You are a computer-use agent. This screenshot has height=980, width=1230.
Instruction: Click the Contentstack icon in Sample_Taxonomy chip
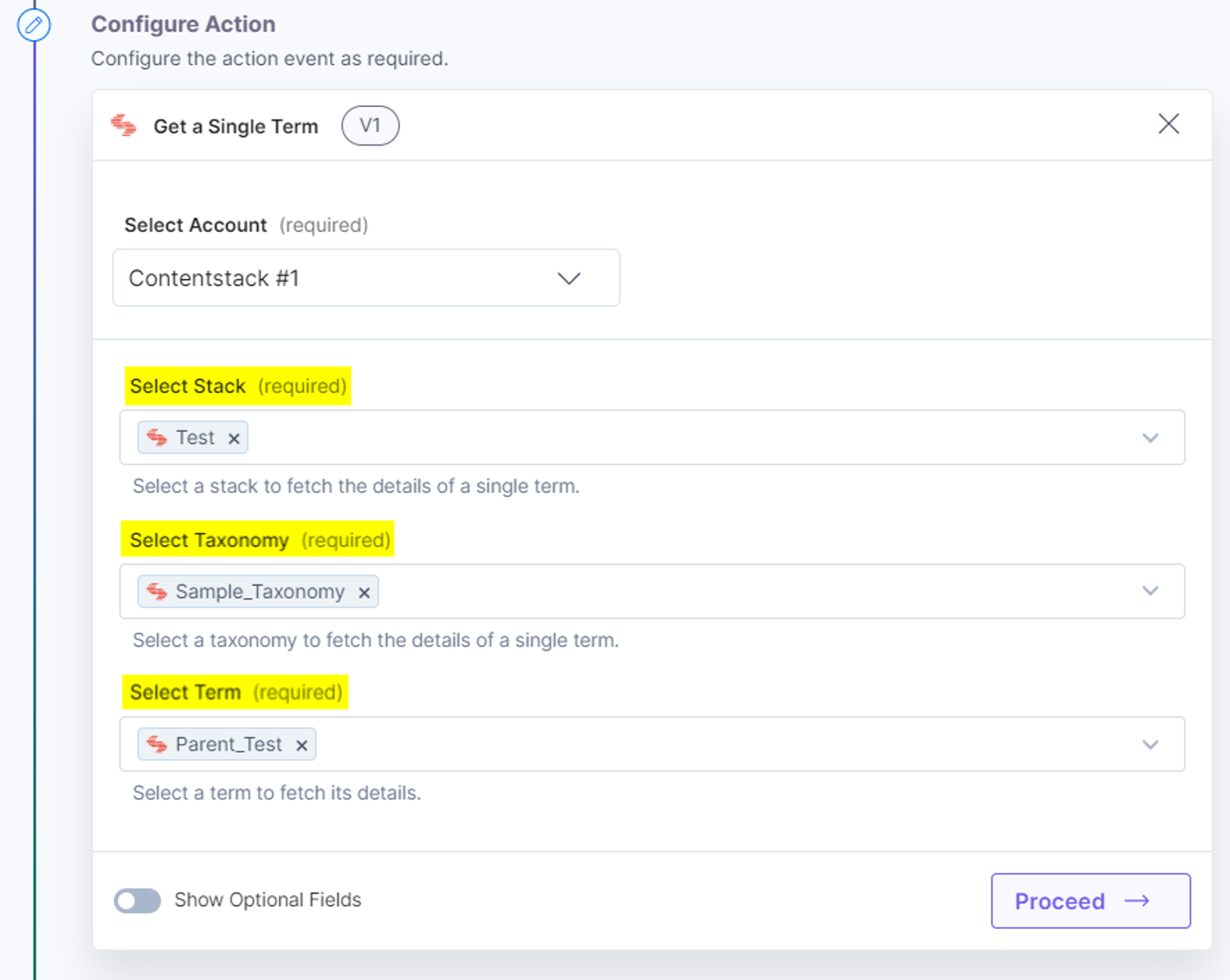(157, 591)
